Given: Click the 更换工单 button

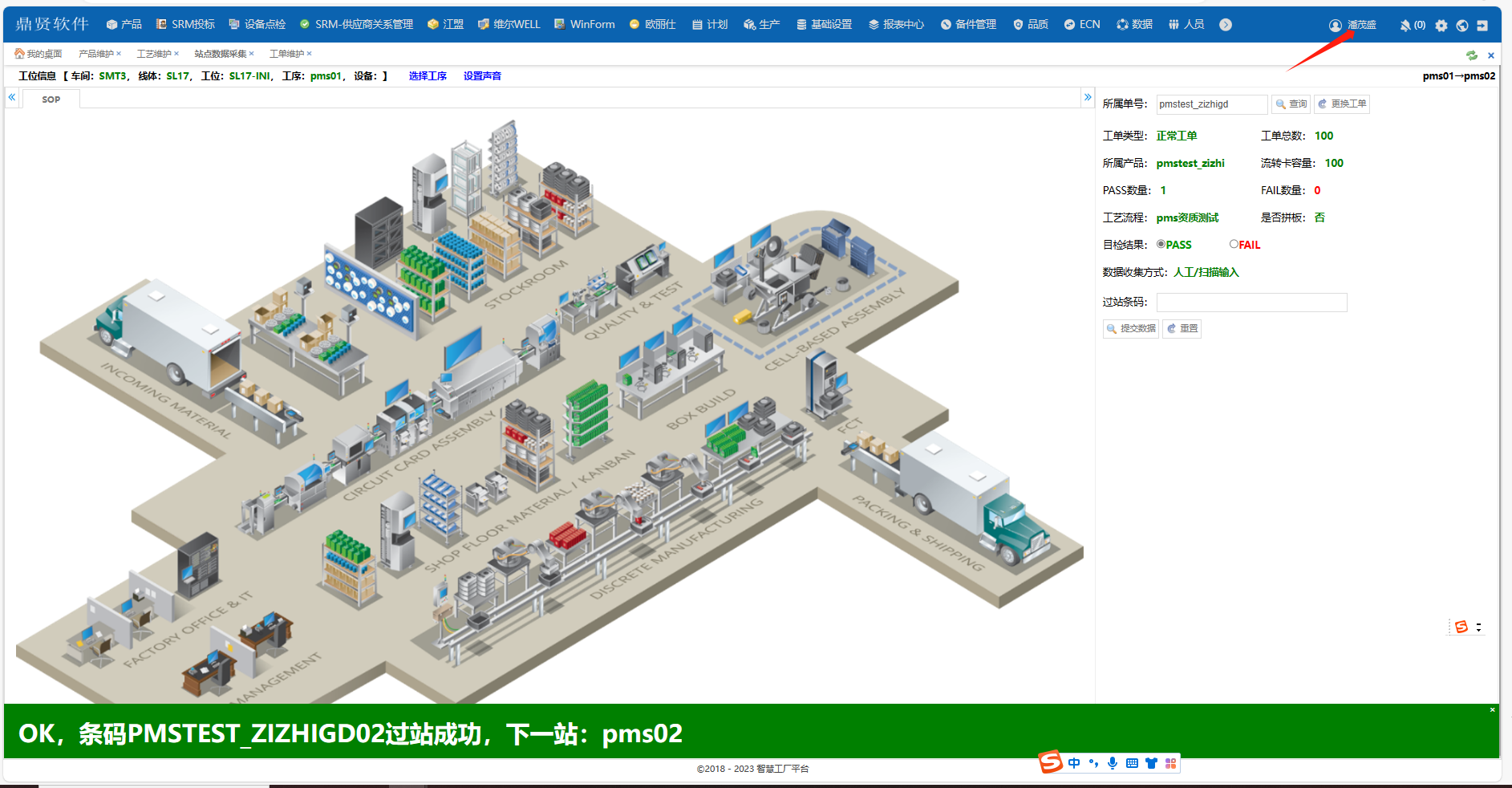Looking at the screenshot, I should (1342, 104).
